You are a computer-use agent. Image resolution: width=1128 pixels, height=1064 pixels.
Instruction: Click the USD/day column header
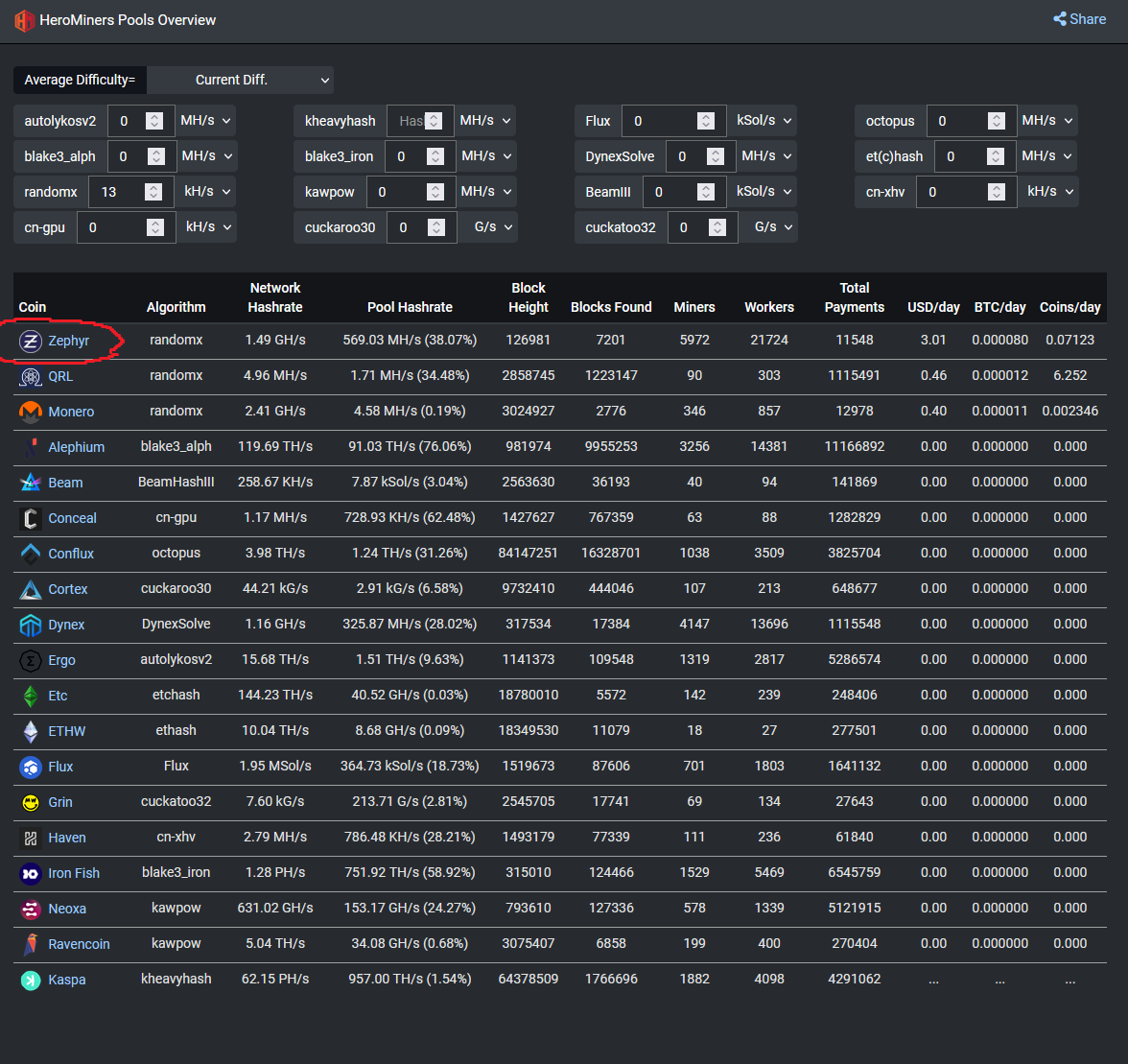click(934, 307)
